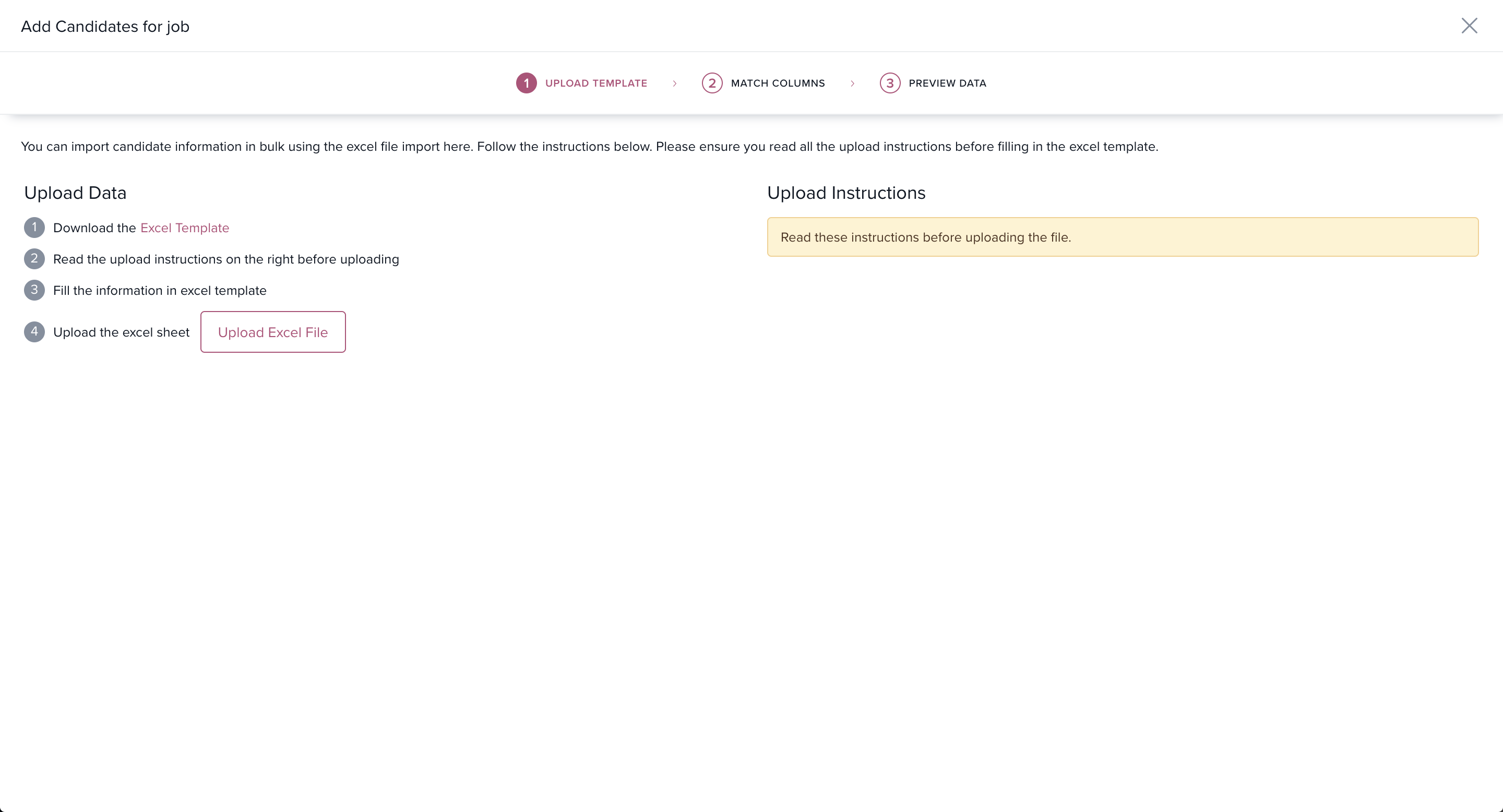This screenshot has width=1503, height=812.
Task: Click the 'Add Candidates for job' title
Action: pyautogui.click(x=105, y=26)
